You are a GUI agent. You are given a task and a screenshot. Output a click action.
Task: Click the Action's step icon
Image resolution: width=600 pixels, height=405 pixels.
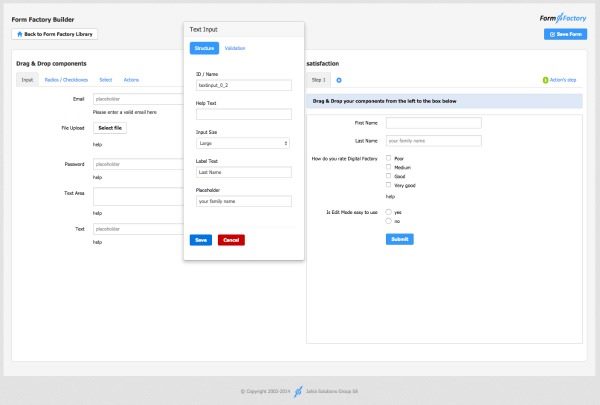(544, 79)
